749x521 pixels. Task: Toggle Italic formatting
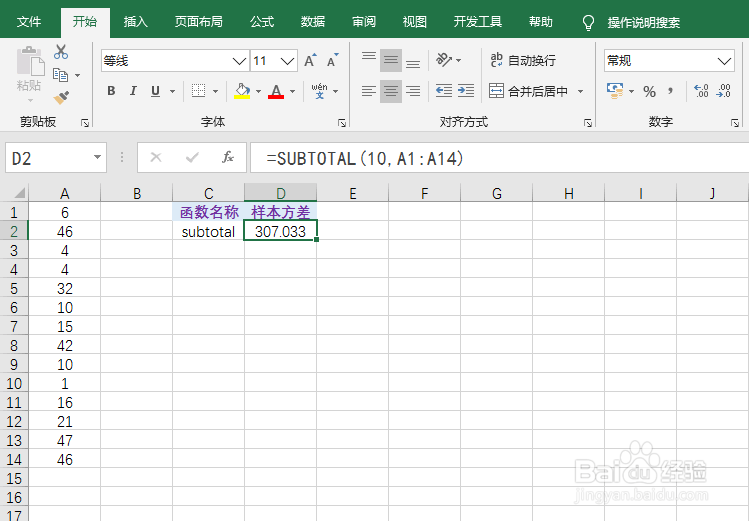click(x=133, y=91)
